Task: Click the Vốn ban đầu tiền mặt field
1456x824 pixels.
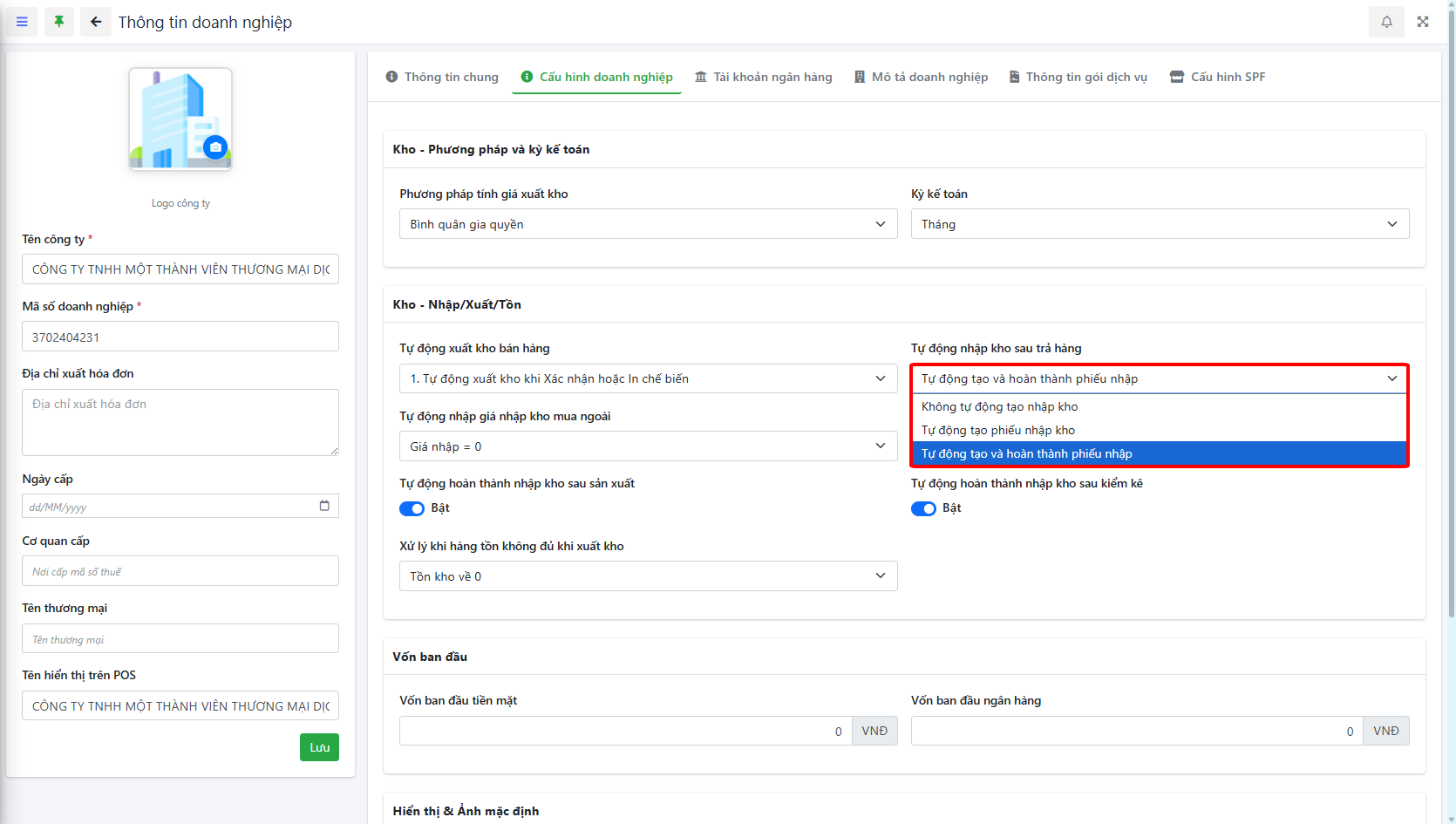Action: coord(624,731)
